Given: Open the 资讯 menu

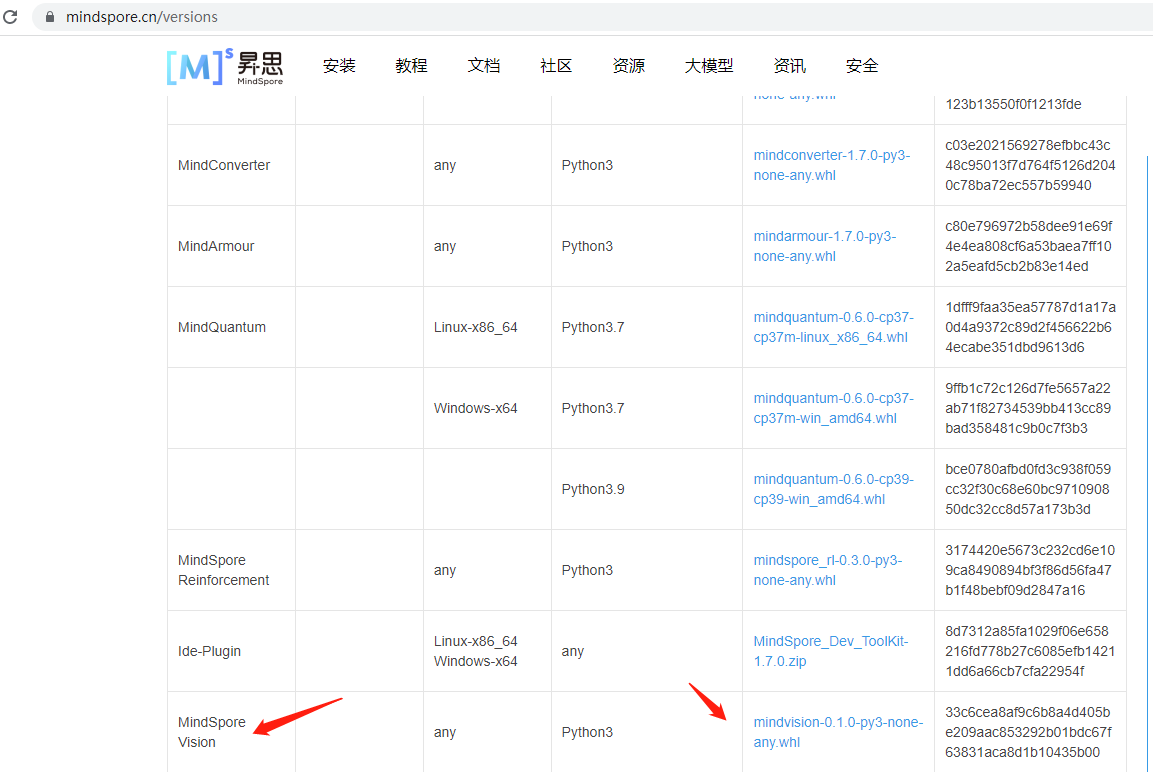Looking at the screenshot, I should click(x=790, y=65).
